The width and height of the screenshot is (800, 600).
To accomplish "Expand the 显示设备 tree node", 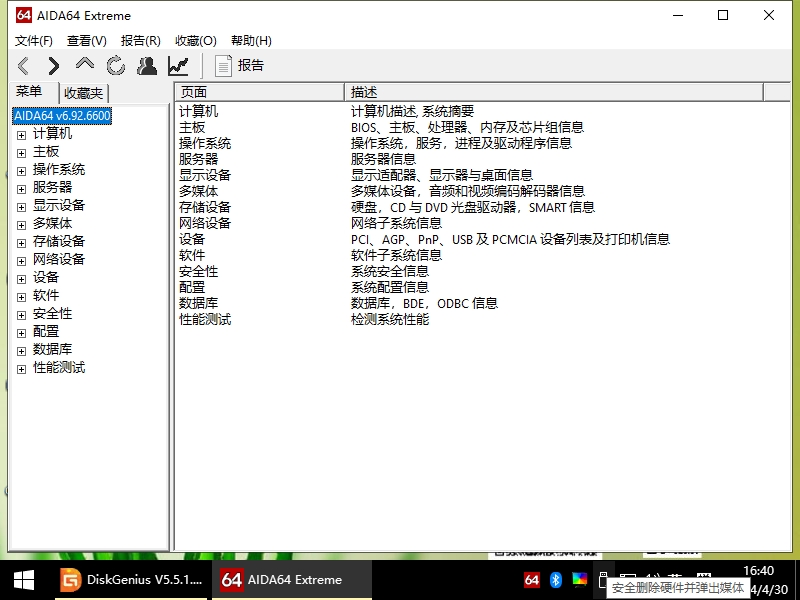I will click(21, 207).
